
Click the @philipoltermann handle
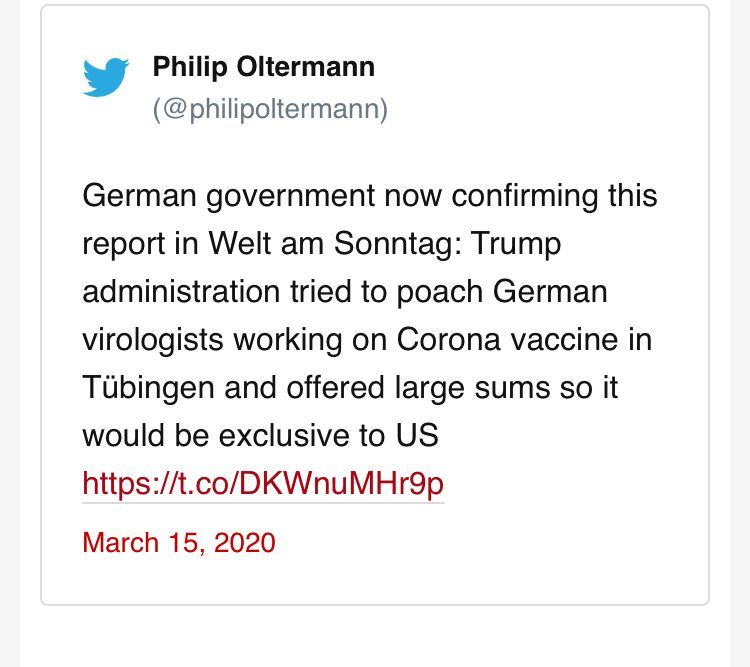click(270, 108)
